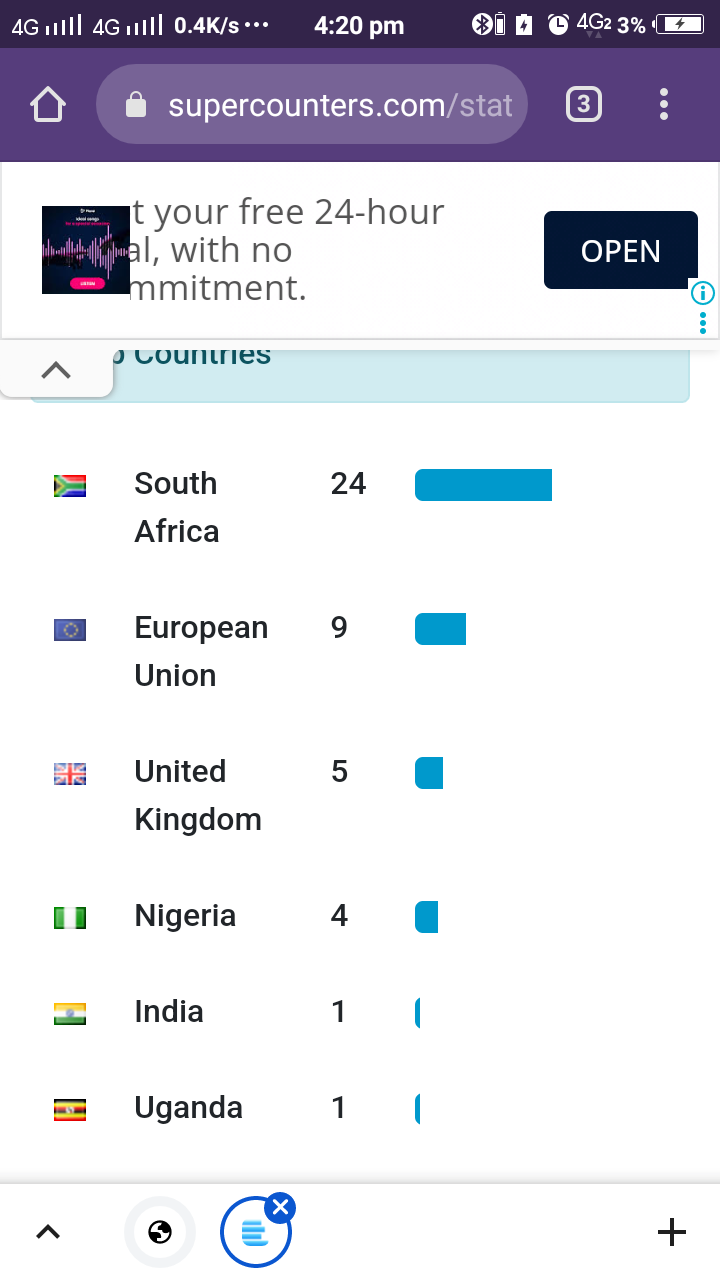This screenshot has width=720, height=1280.
Task: Add a new tab with plus icon
Action: (x=672, y=1232)
